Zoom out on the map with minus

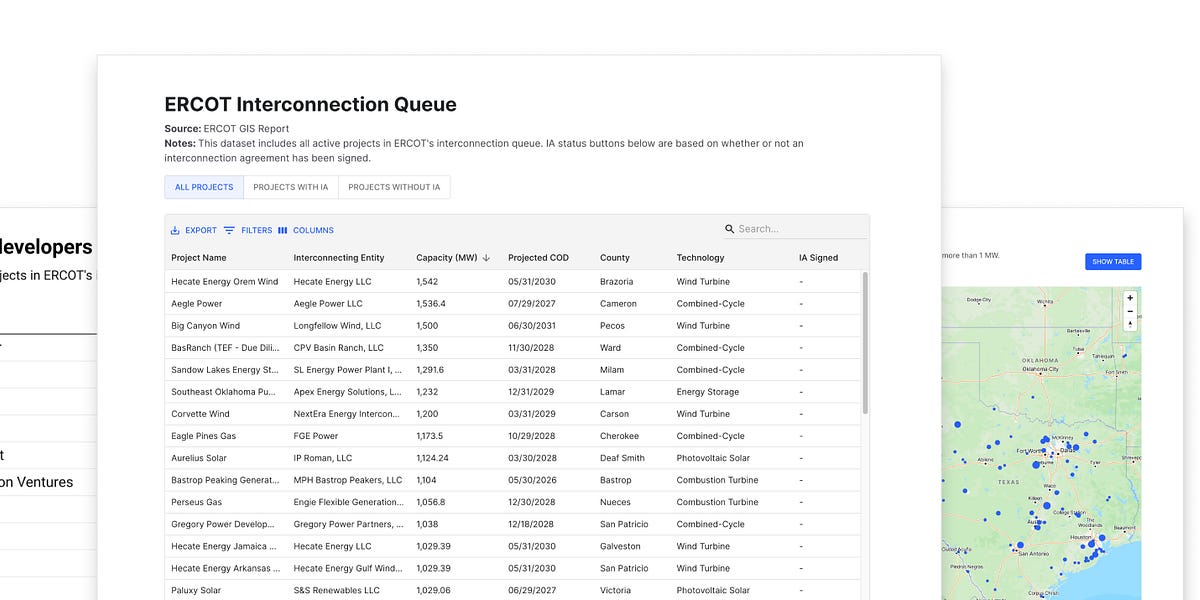(x=1130, y=311)
